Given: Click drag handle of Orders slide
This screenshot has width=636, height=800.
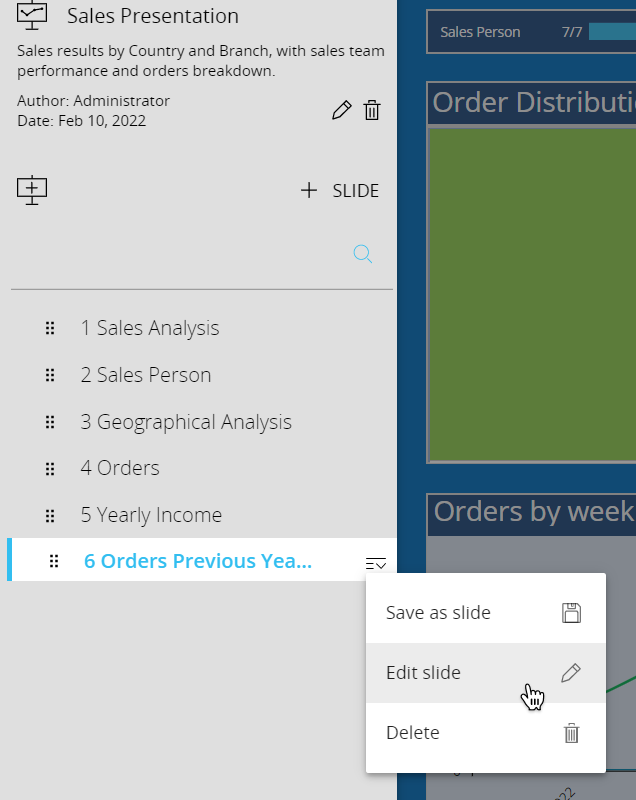Looking at the screenshot, I should pyautogui.click(x=50, y=468).
